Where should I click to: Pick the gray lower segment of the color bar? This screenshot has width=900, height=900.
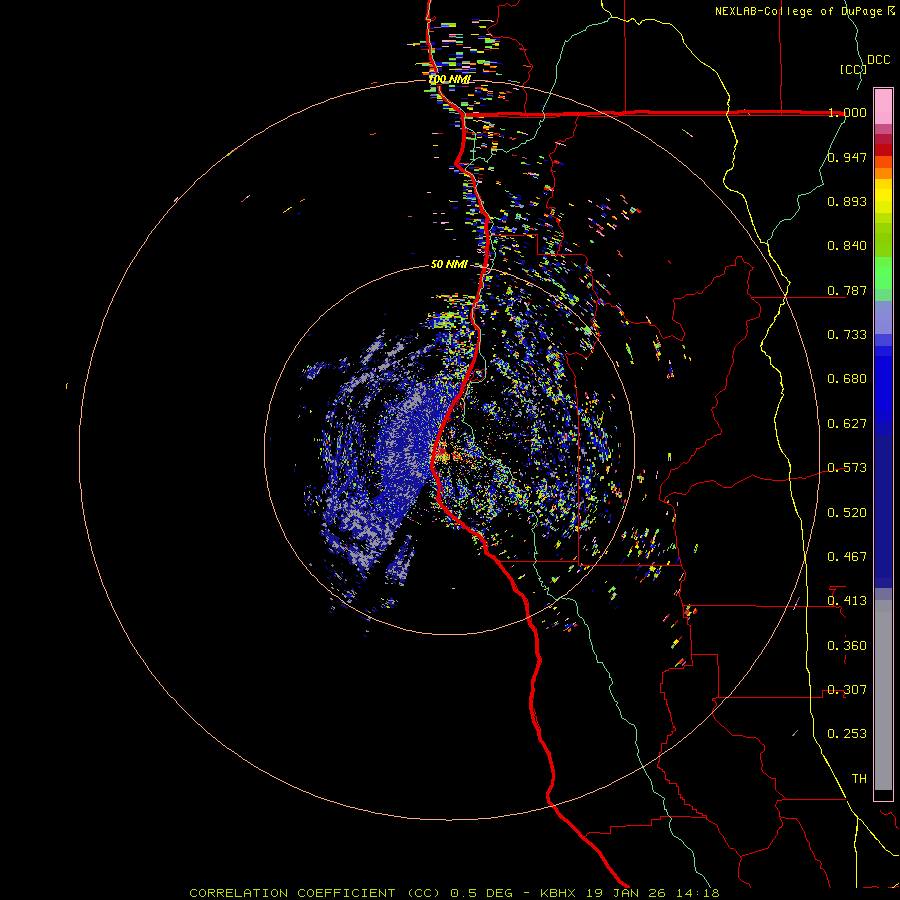pos(883,695)
